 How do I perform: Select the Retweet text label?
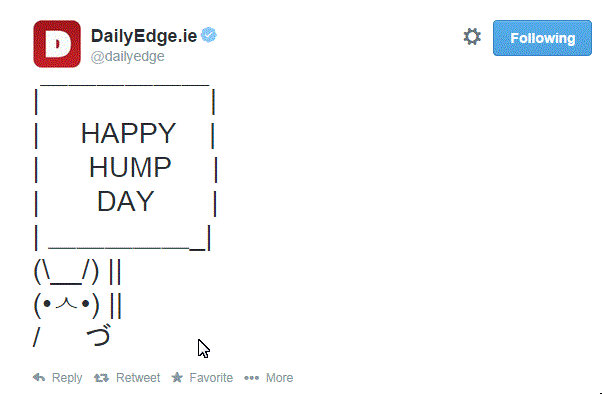(138, 378)
